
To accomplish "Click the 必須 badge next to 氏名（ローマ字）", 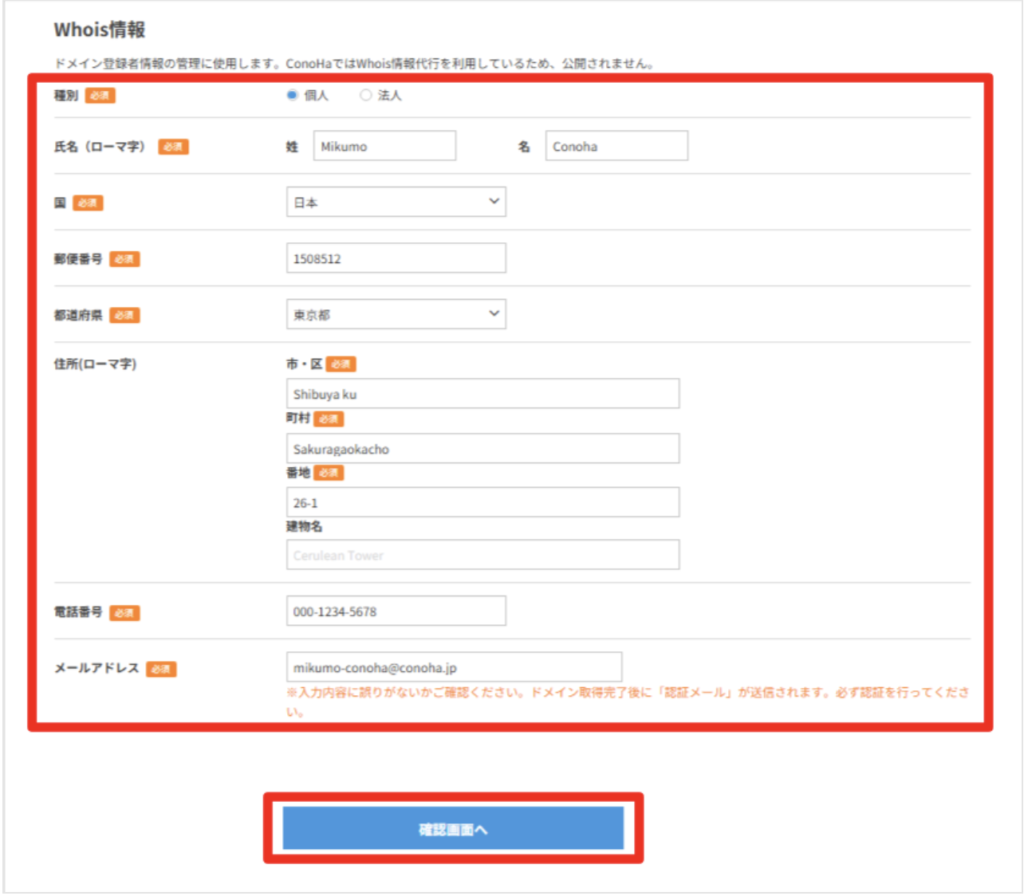I will coord(173,147).
